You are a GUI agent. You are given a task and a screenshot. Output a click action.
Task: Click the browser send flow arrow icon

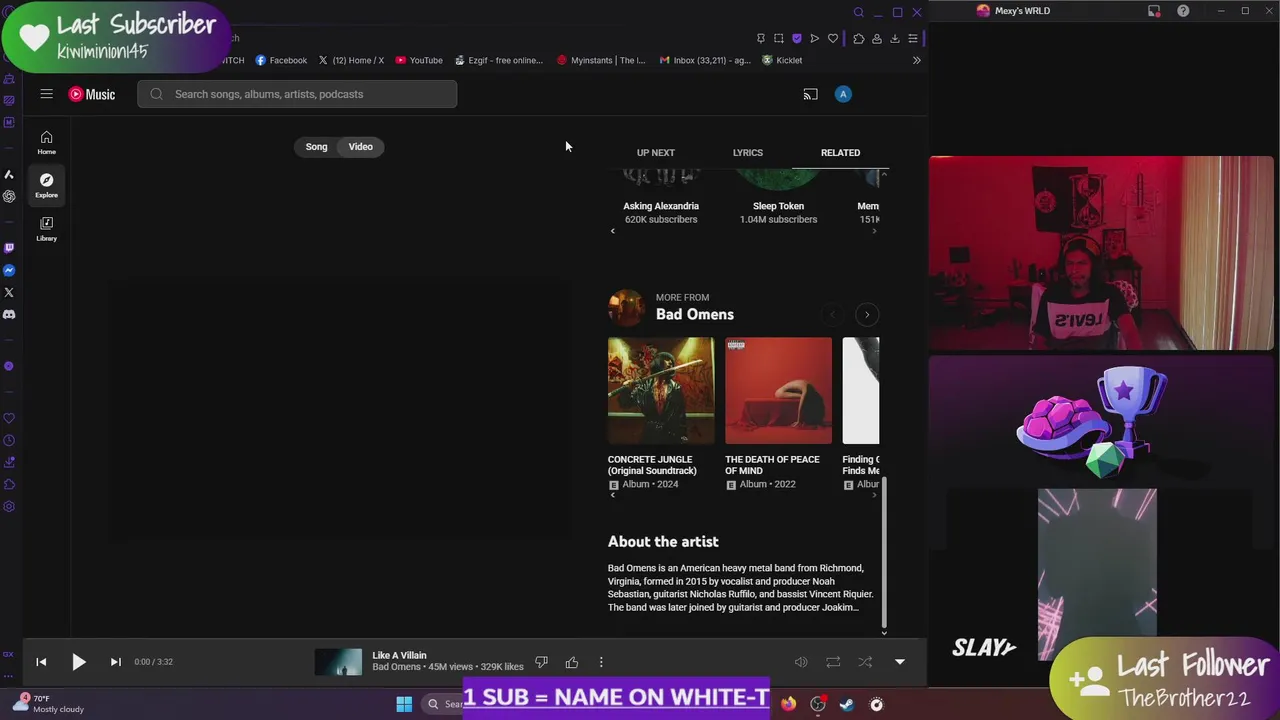(815, 39)
